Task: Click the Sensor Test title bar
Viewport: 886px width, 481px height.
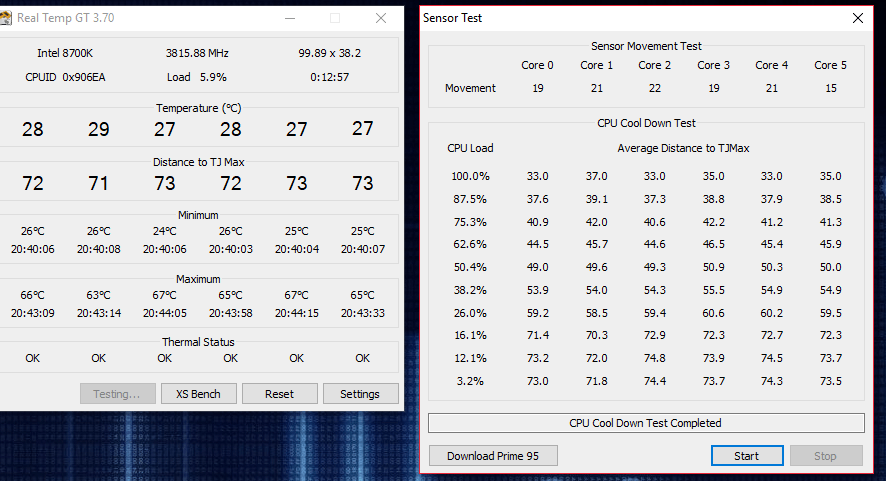Action: click(600, 18)
